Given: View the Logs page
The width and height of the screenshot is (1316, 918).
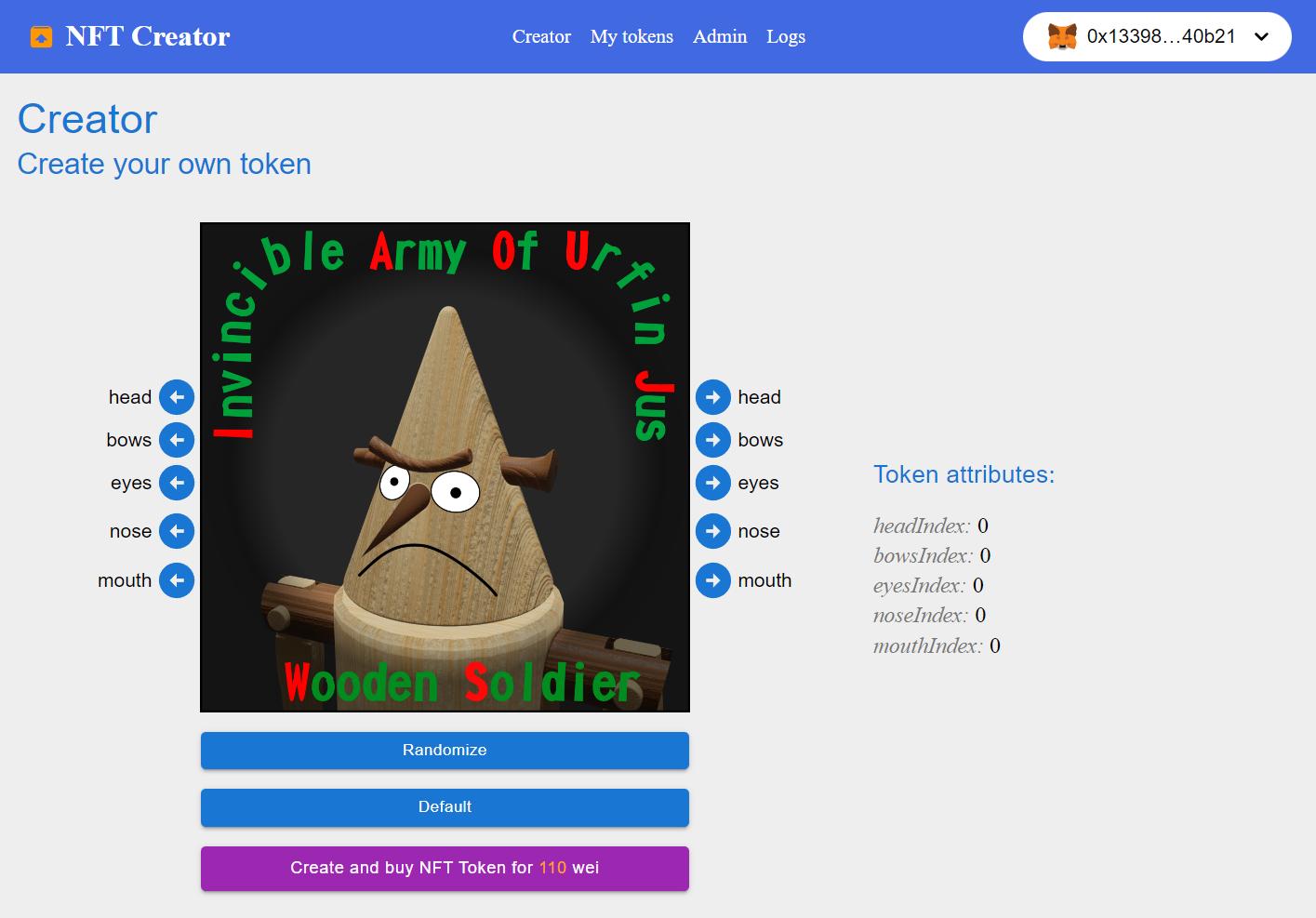Looking at the screenshot, I should click(786, 37).
